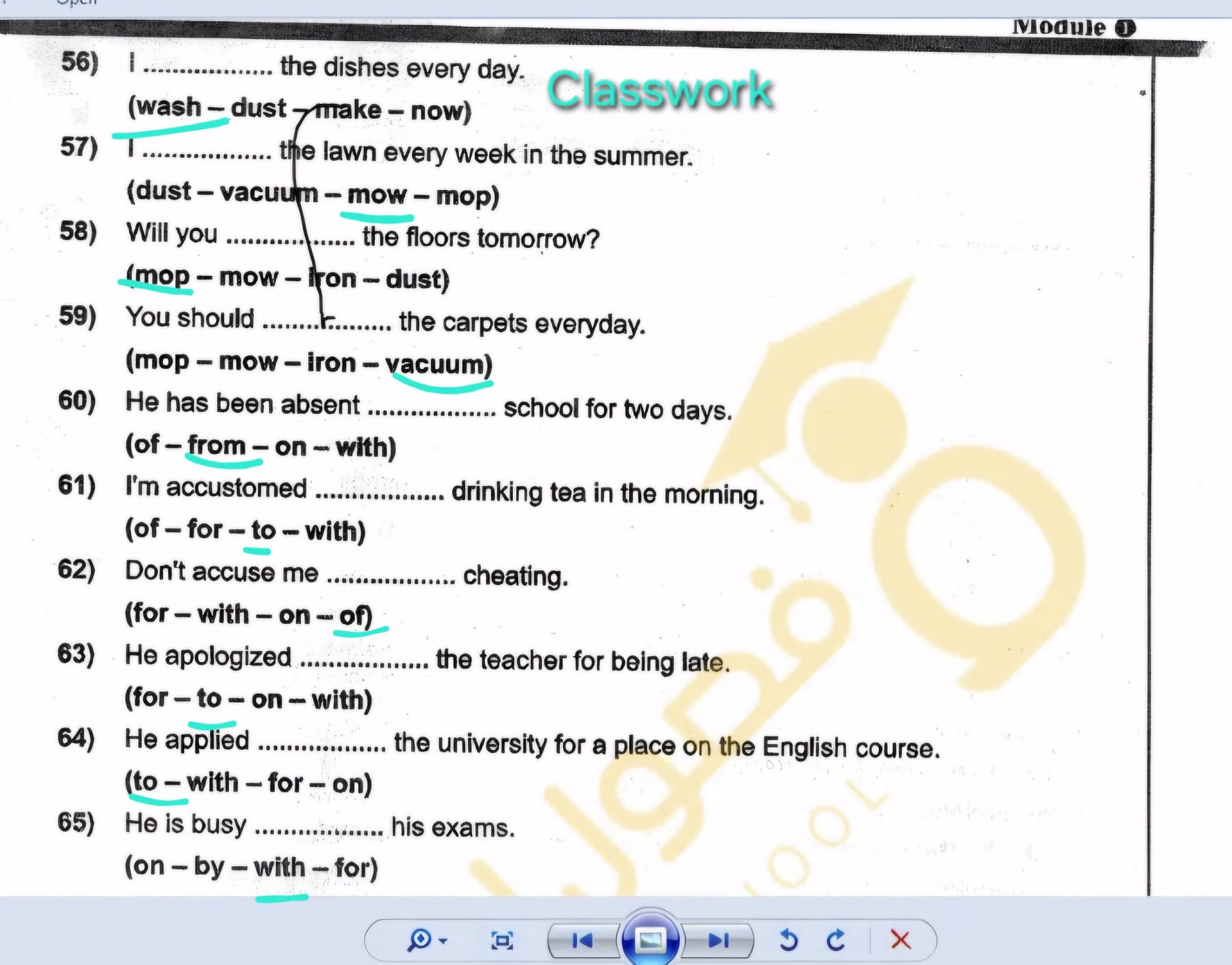Click the "Module" header text

(1059, 27)
